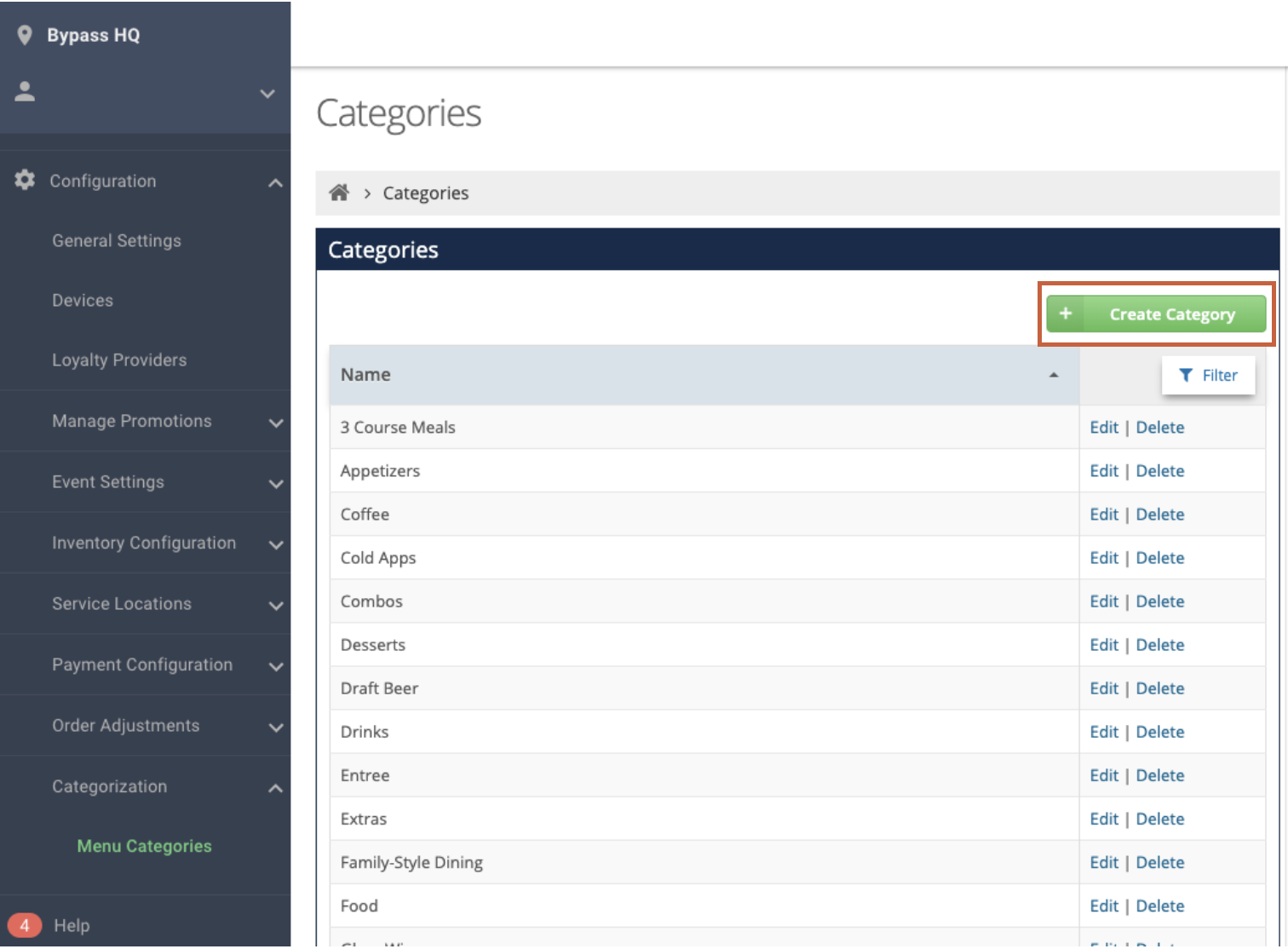The height and width of the screenshot is (949, 1288).
Task: Click the Bypass HQ venue name
Action: pyautogui.click(x=94, y=35)
